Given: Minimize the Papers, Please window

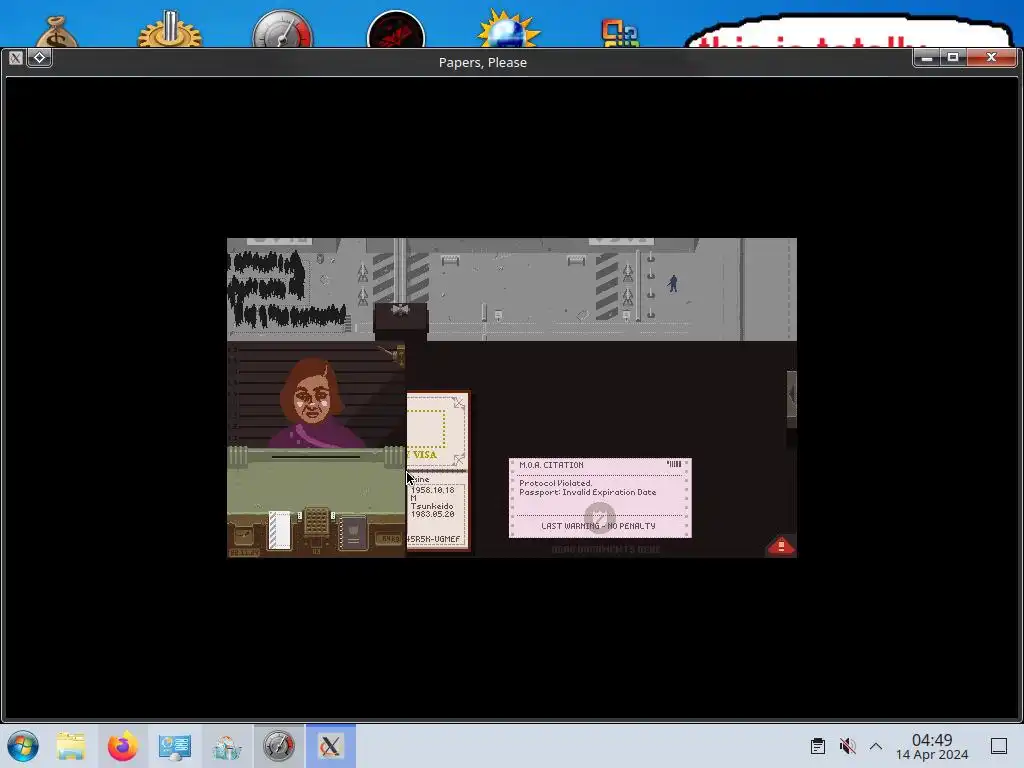Looking at the screenshot, I should tap(927, 57).
